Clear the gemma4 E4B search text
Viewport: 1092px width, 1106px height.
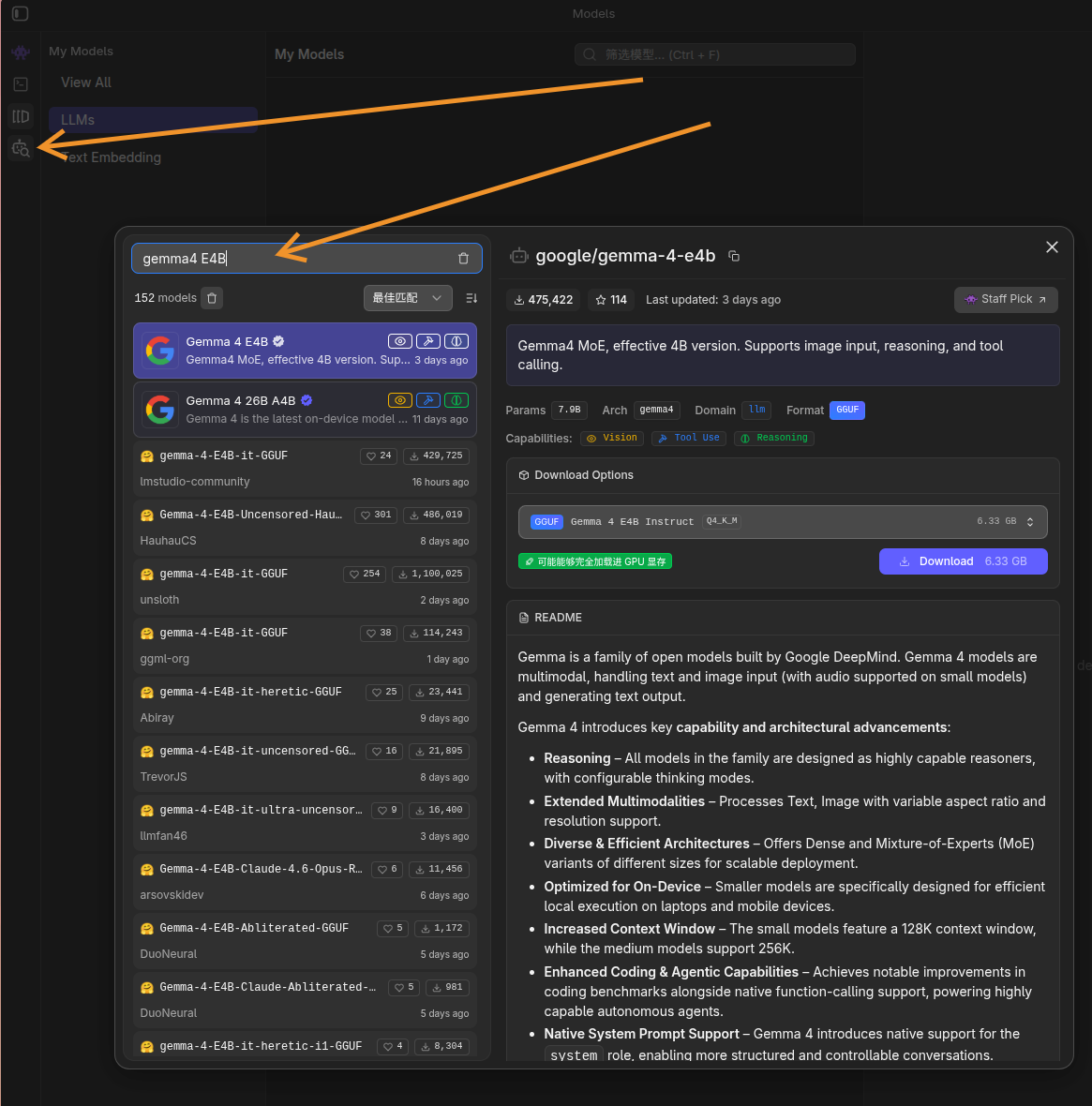click(x=463, y=258)
